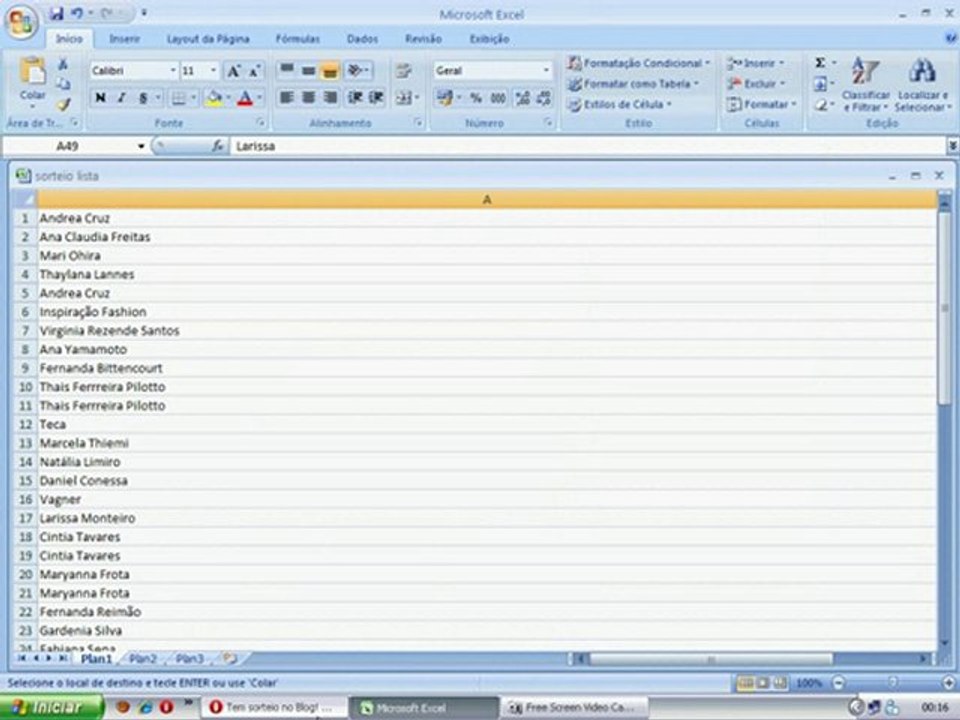This screenshot has height=720, width=960.
Task: Open the Dados ribbon tab
Action: 362,39
